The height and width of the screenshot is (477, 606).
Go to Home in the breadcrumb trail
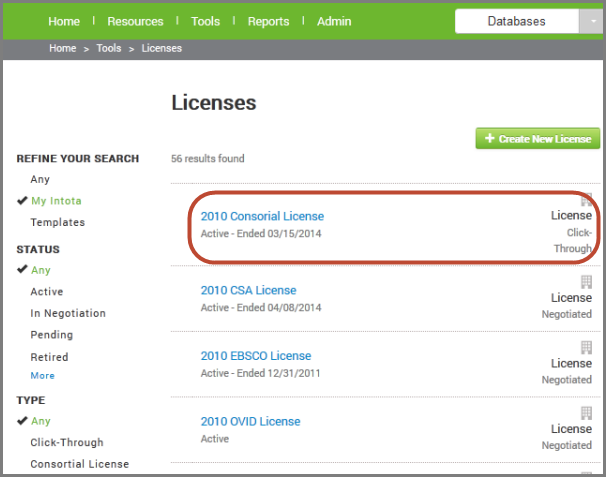pyautogui.click(x=63, y=48)
